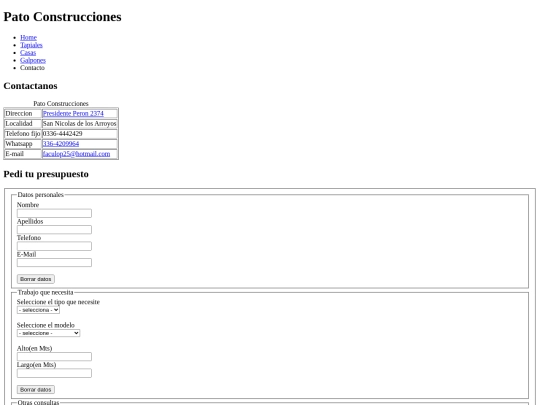Click the 'Pato Construcciones' main page title

[x=62, y=17]
